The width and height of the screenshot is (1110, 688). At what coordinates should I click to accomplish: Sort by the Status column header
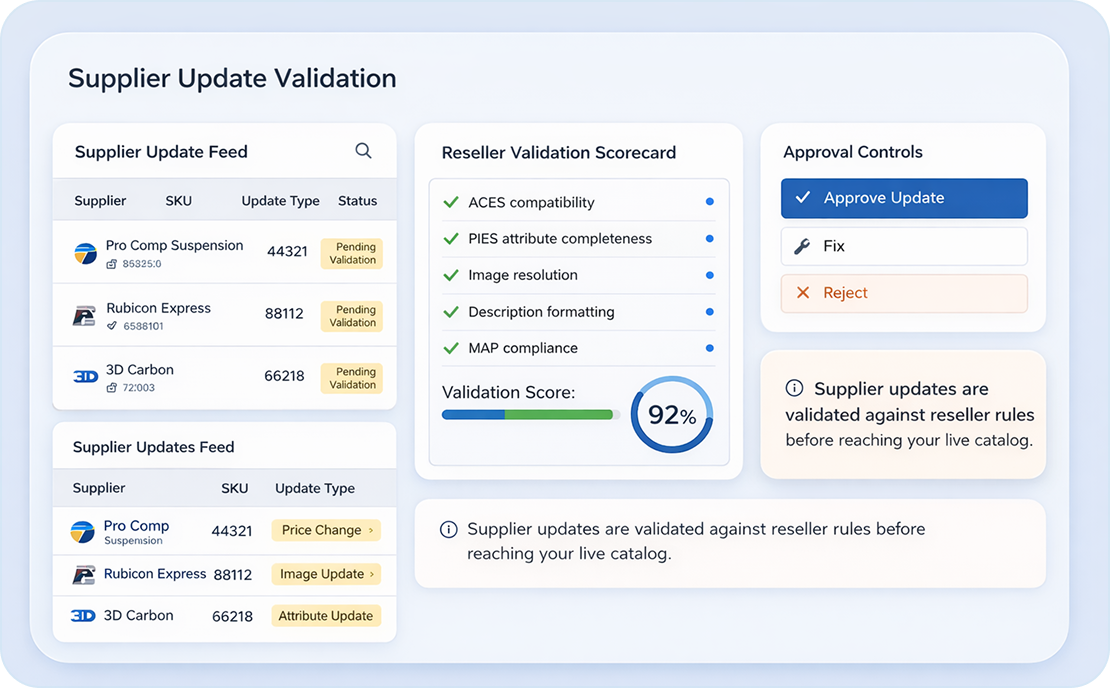pos(357,201)
